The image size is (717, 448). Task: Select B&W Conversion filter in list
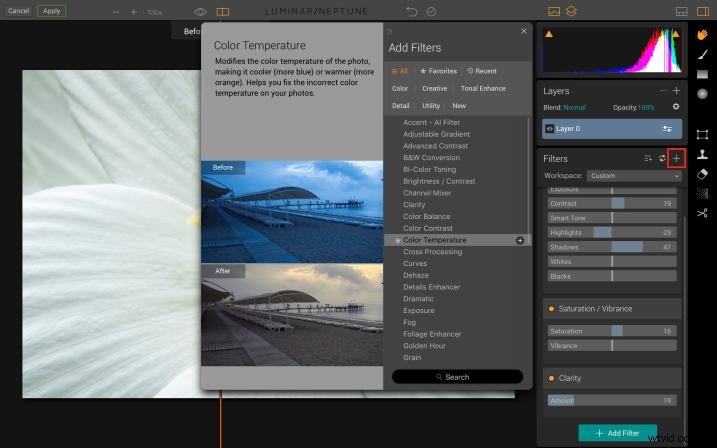431,158
